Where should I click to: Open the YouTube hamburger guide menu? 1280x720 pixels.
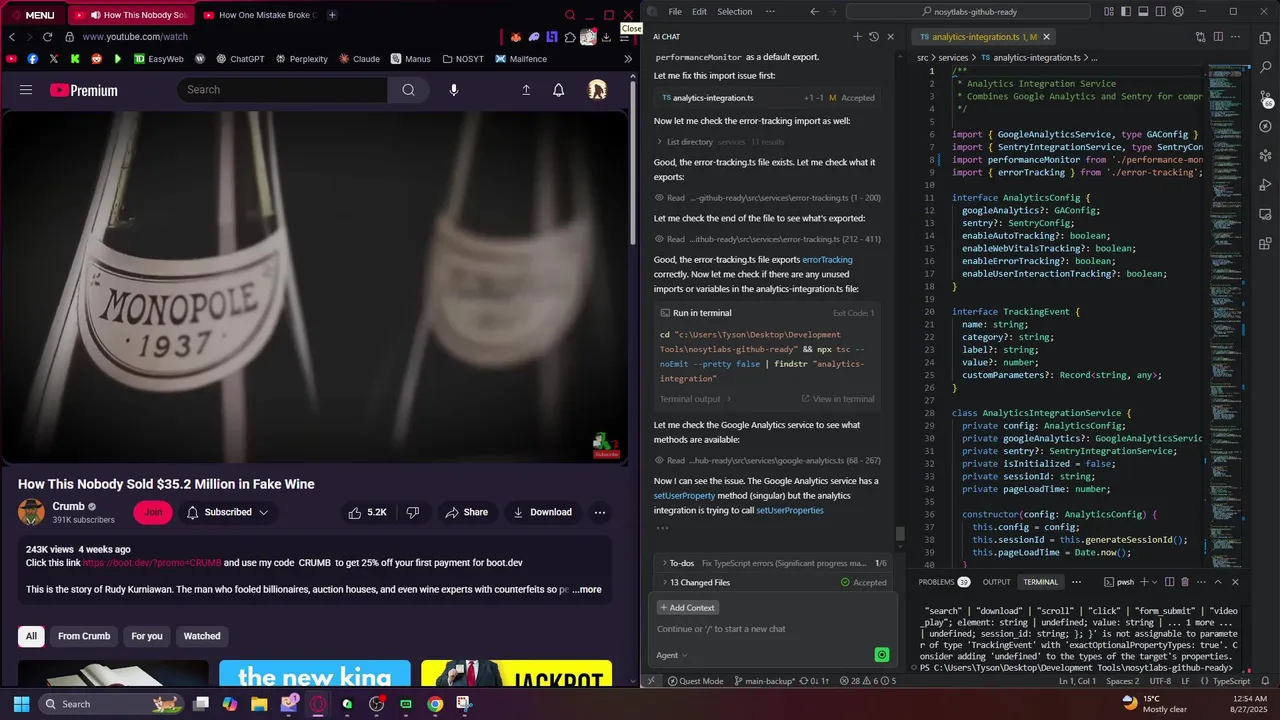click(x=26, y=90)
